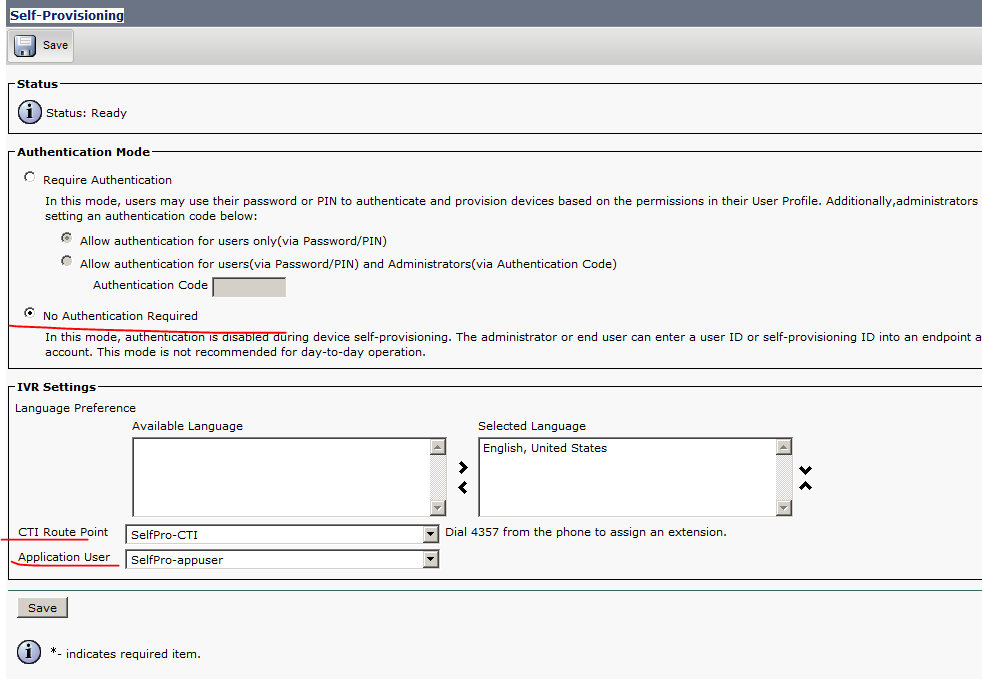
Task: Click the Authentication Code label
Action: pyautogui.click(x=150, y=285)
